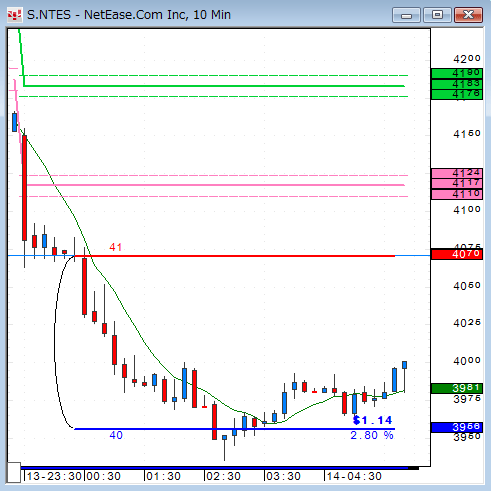Click the pink 4110 price label
491x491 pixels.
click(x=457, y=194)
